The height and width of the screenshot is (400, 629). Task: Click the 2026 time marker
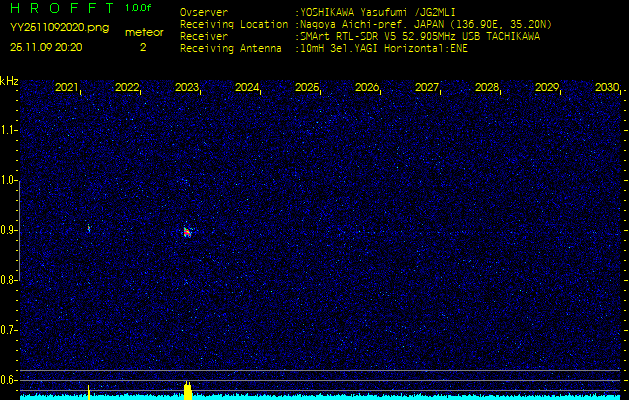pos(367,88)
